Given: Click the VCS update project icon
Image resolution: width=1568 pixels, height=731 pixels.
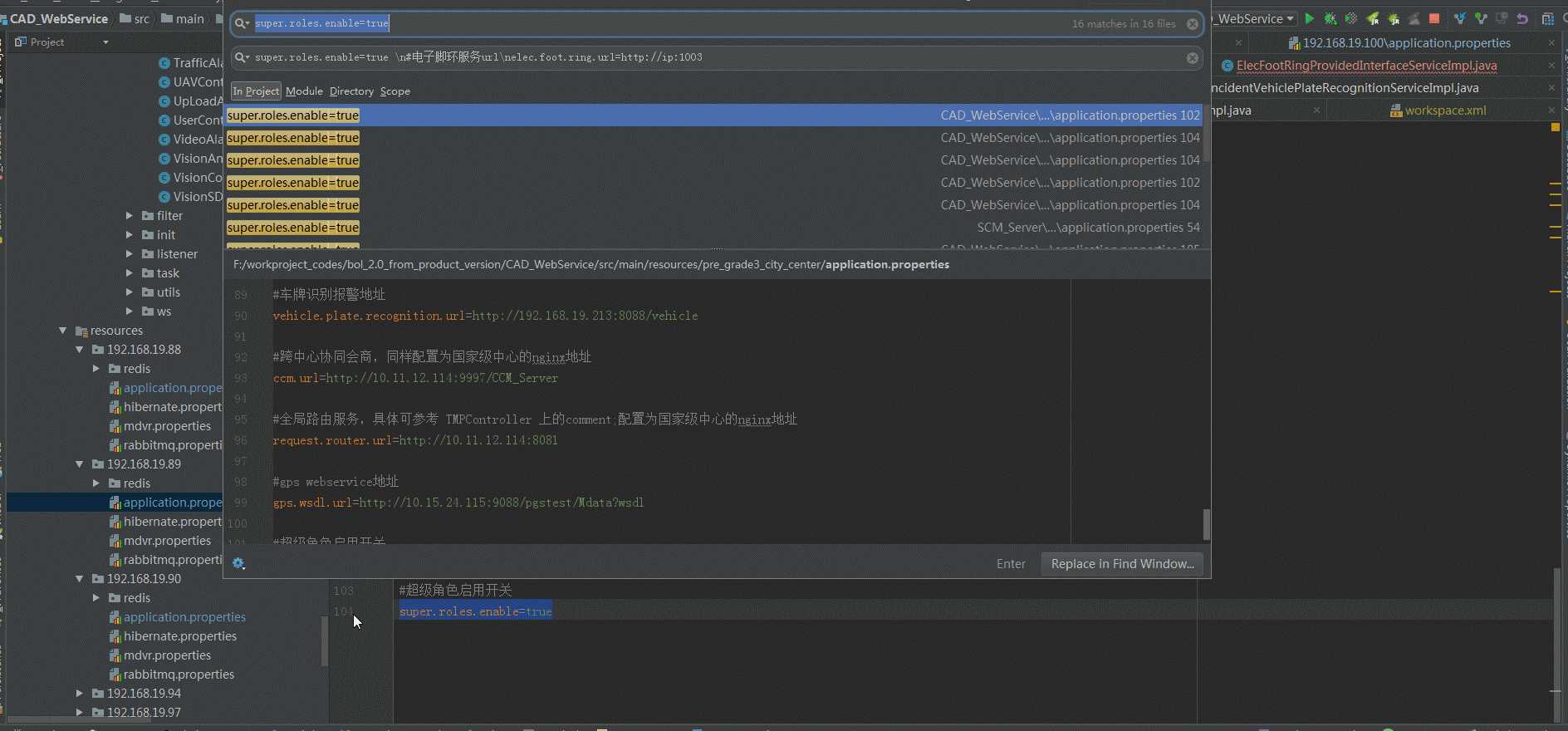Looking at the screenshot, I should tap(1460, 18).
